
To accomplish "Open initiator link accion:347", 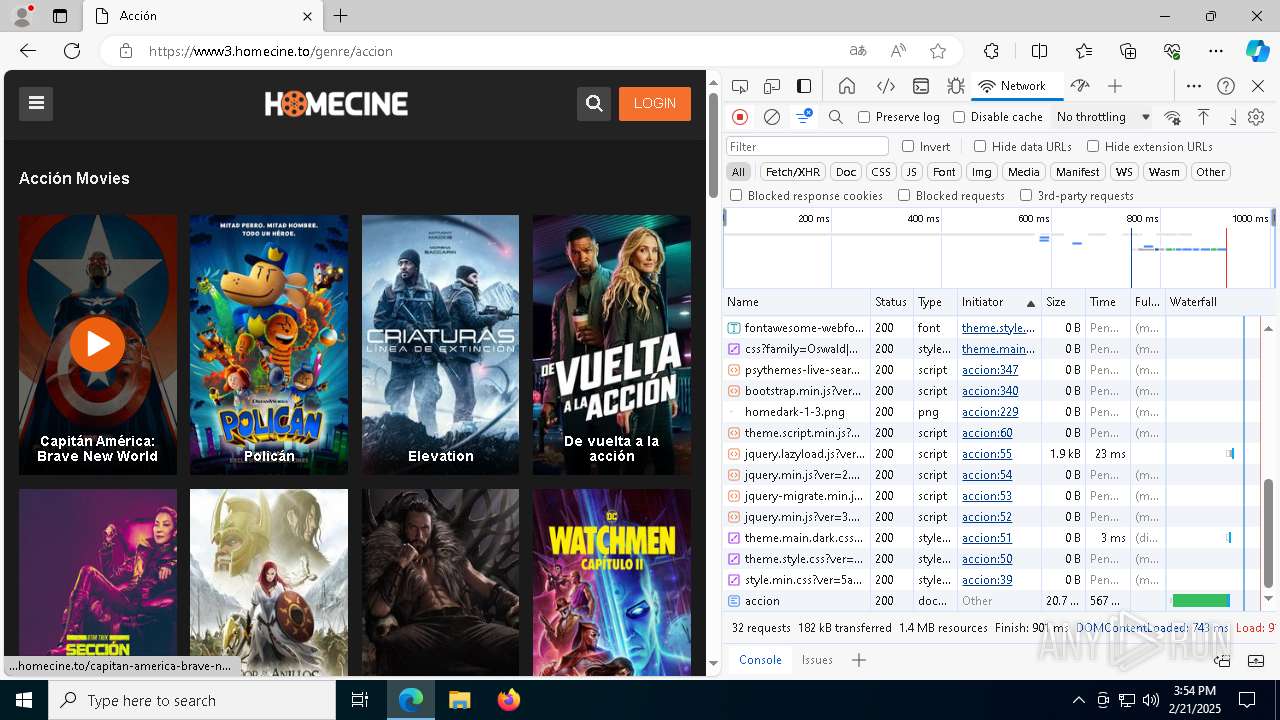I will 990,370.
